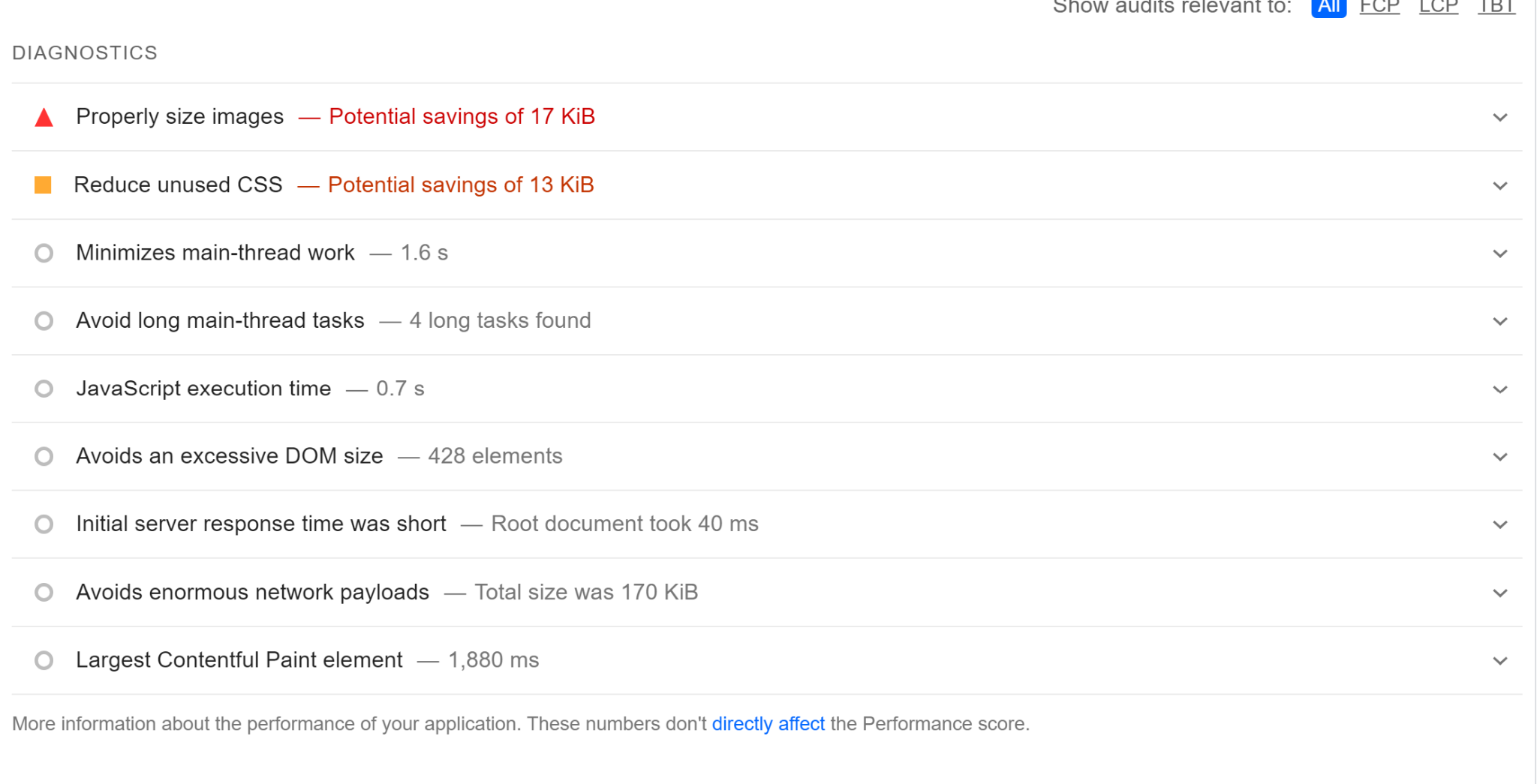Select the All audits filter

[x=1328, y=8]
